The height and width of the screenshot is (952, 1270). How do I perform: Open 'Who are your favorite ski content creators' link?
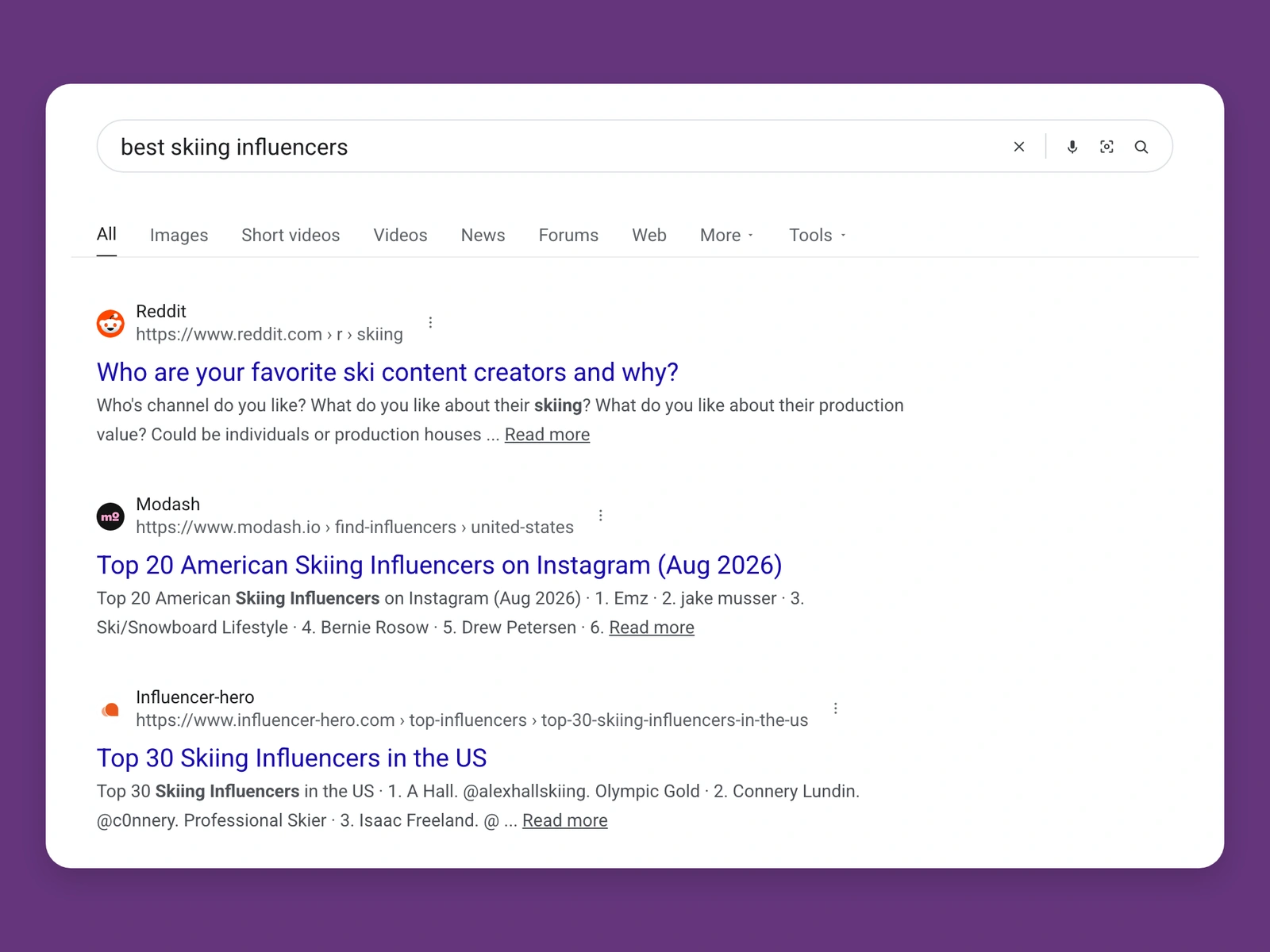(387, 372)
